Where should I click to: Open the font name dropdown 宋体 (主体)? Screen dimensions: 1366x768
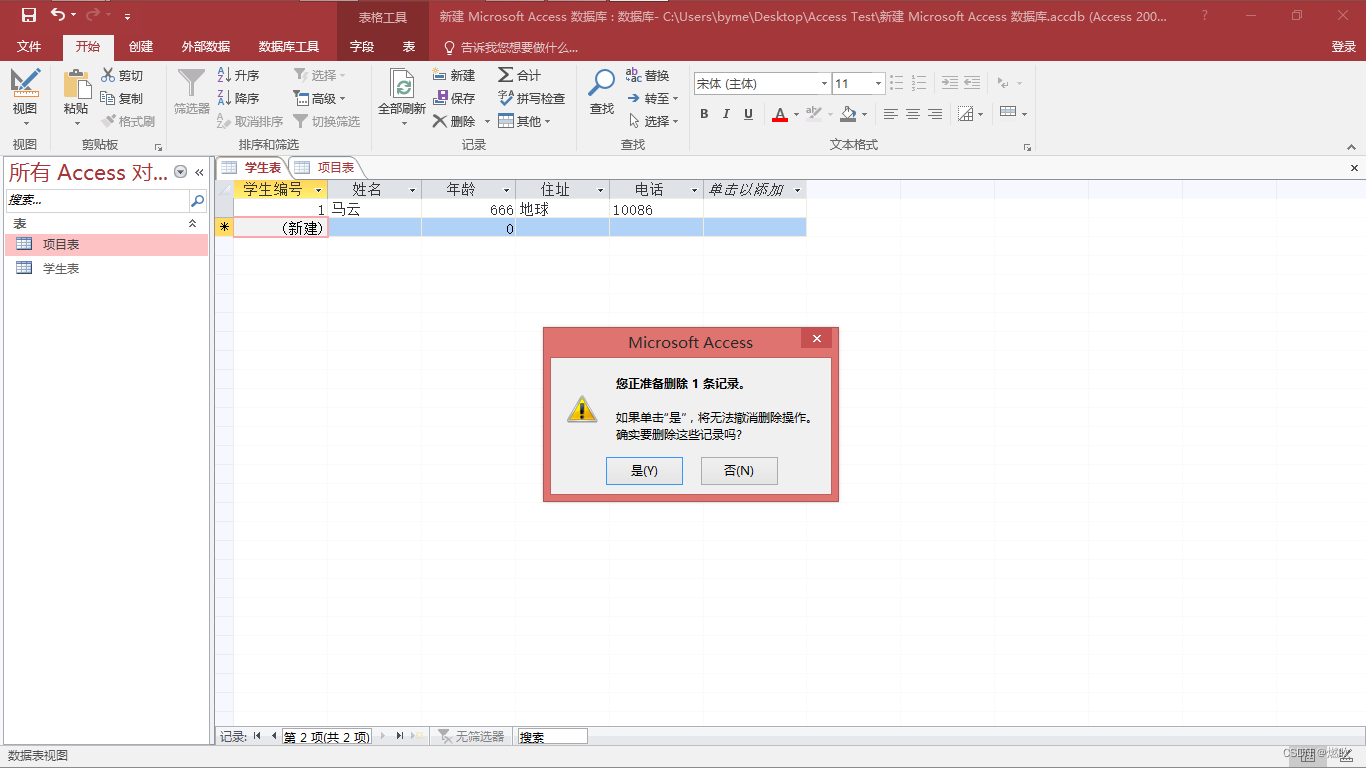824,84
